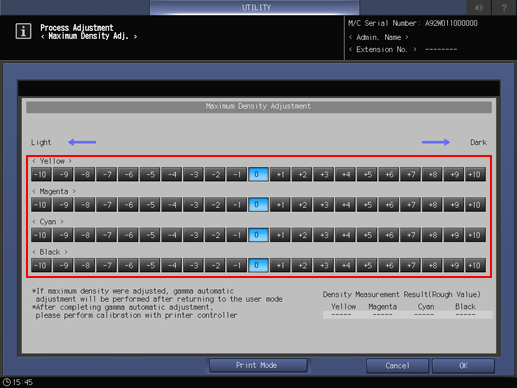Set Cyan density to -10
This screenshot has height=388, width=517.
pyautogui.click(x=41, y=235)
